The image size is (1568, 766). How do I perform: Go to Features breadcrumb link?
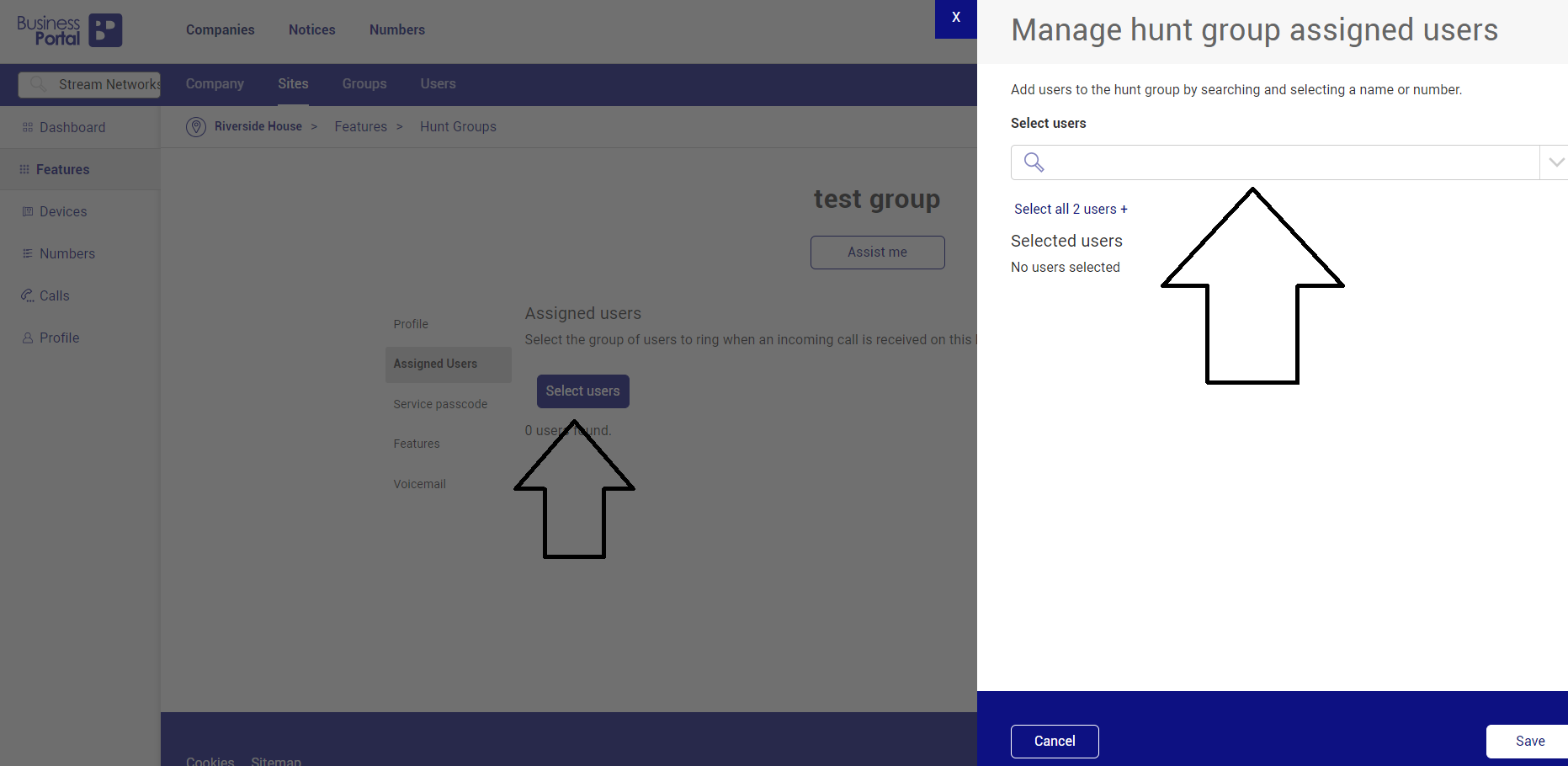[x=361, y=126]
